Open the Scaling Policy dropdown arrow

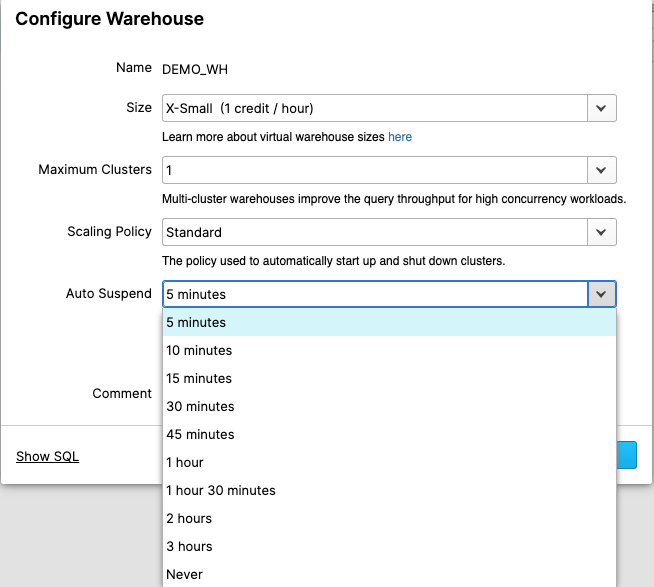point(601,232)
